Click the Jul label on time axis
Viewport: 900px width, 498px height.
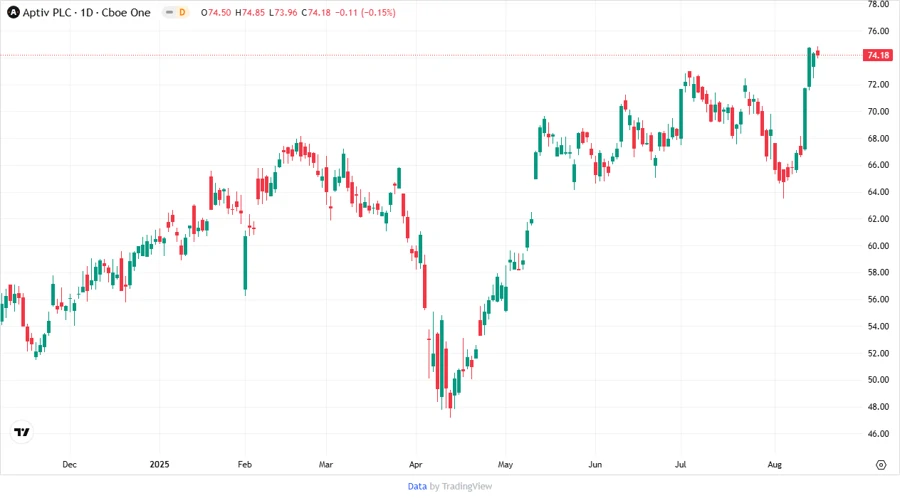[x=681, y=464]
